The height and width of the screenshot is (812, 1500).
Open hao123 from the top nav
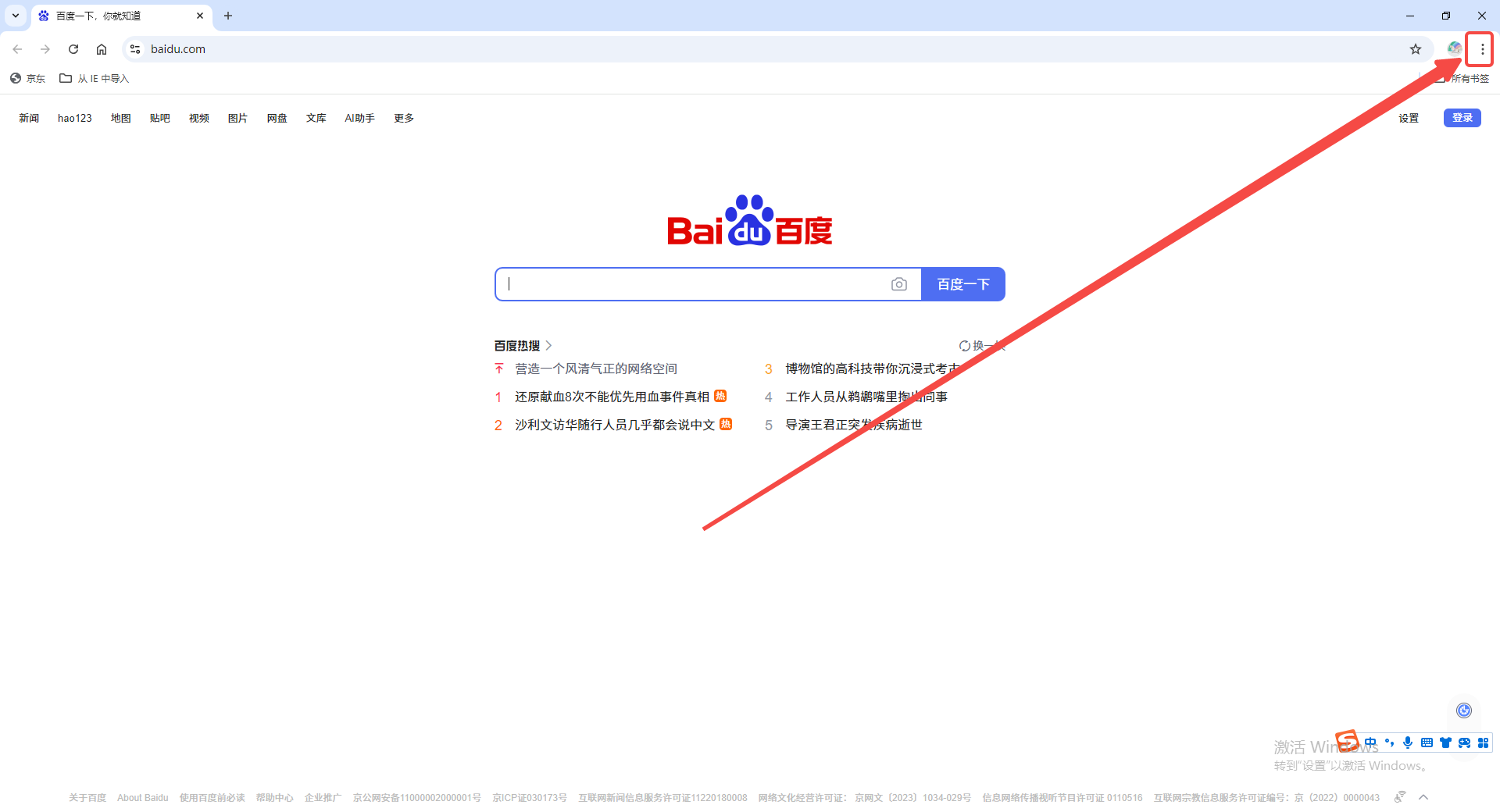tap(75, 118)
